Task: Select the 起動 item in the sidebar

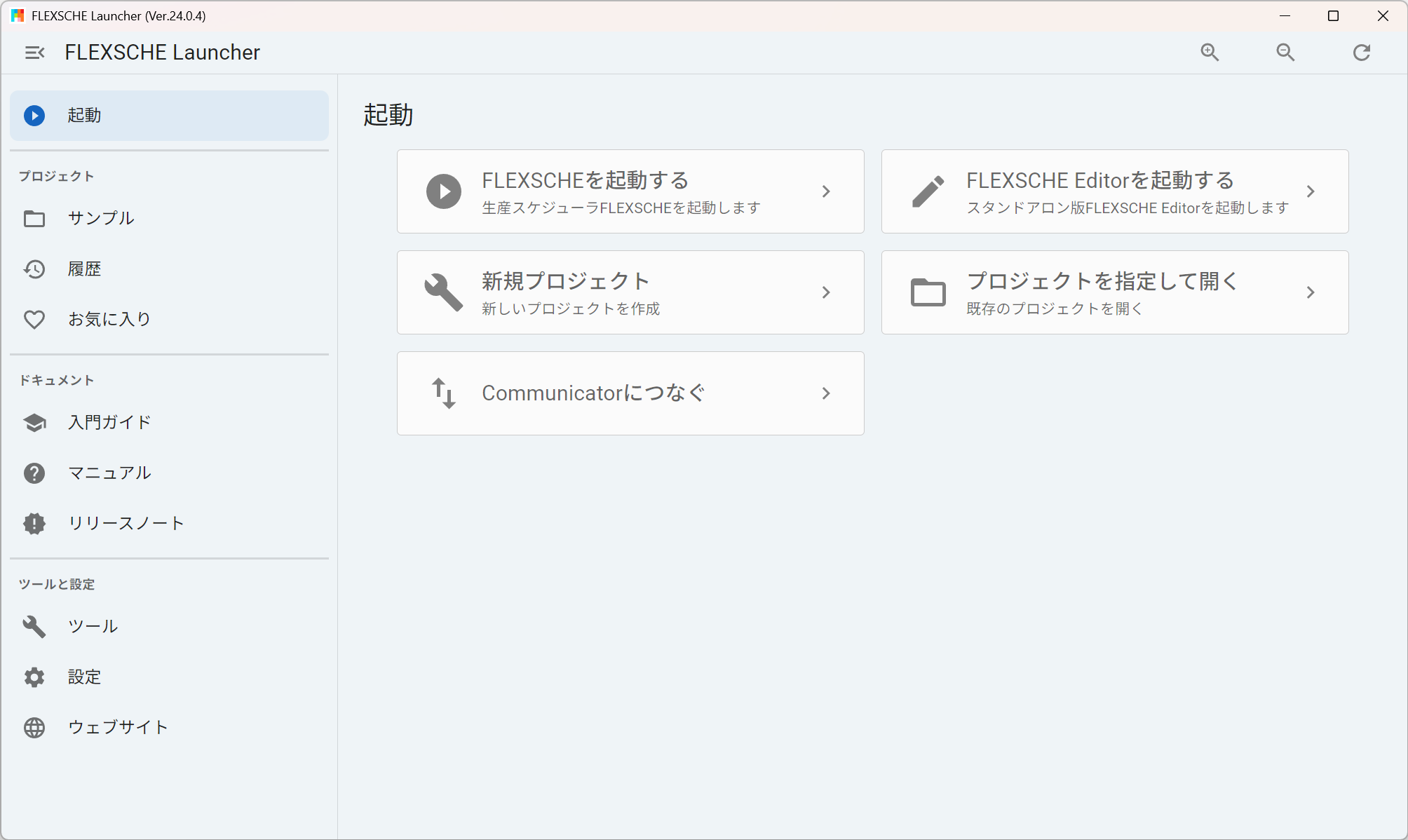Action: (169, 116)
